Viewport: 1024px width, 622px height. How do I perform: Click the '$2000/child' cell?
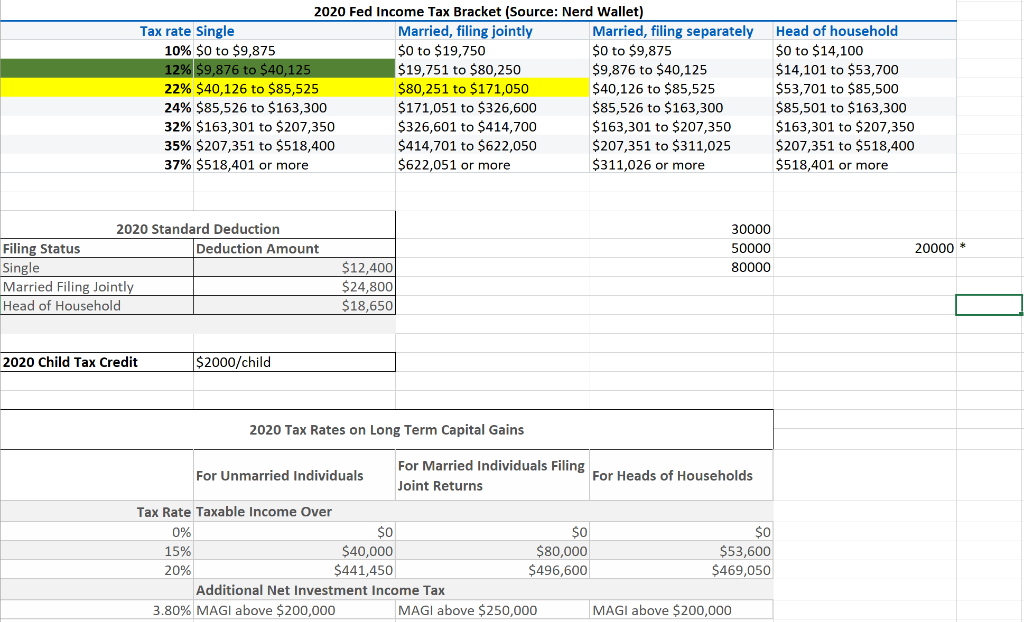point(295,362)
